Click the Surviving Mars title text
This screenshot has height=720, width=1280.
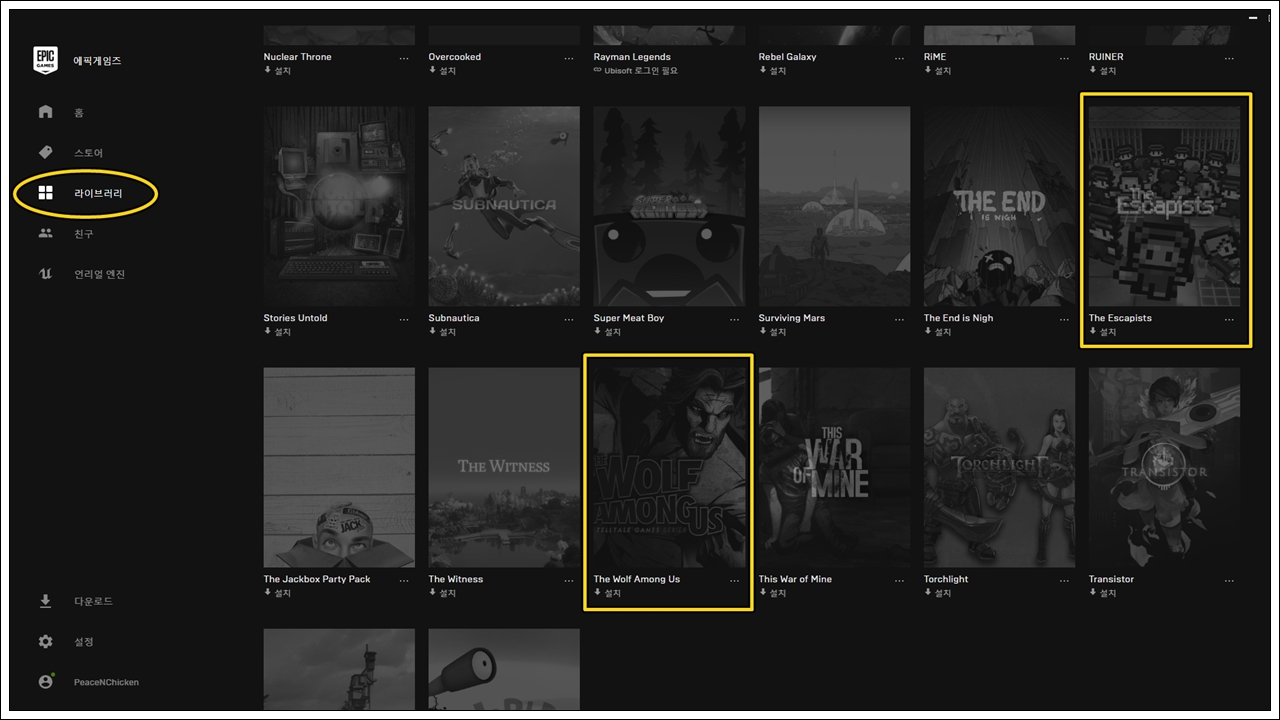click(792, 318)
